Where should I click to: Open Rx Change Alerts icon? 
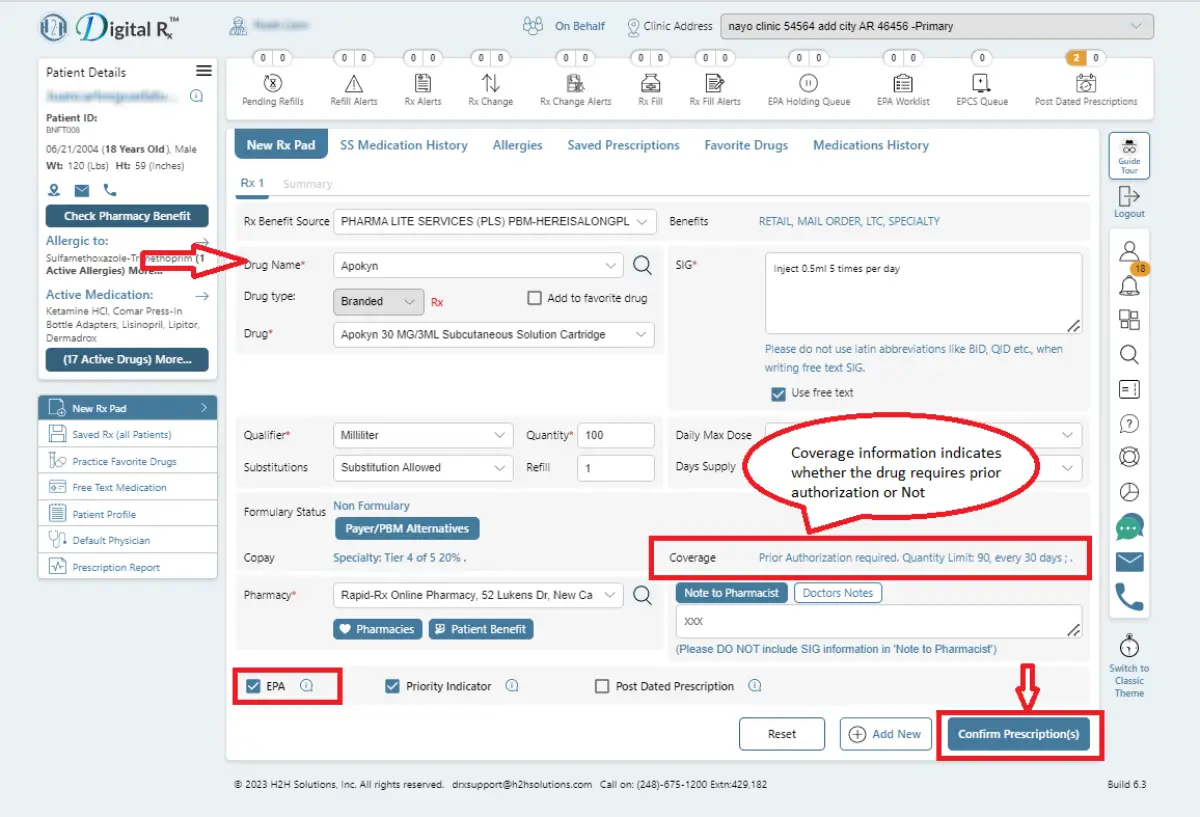pyautogui.click(x=575, y=83)
